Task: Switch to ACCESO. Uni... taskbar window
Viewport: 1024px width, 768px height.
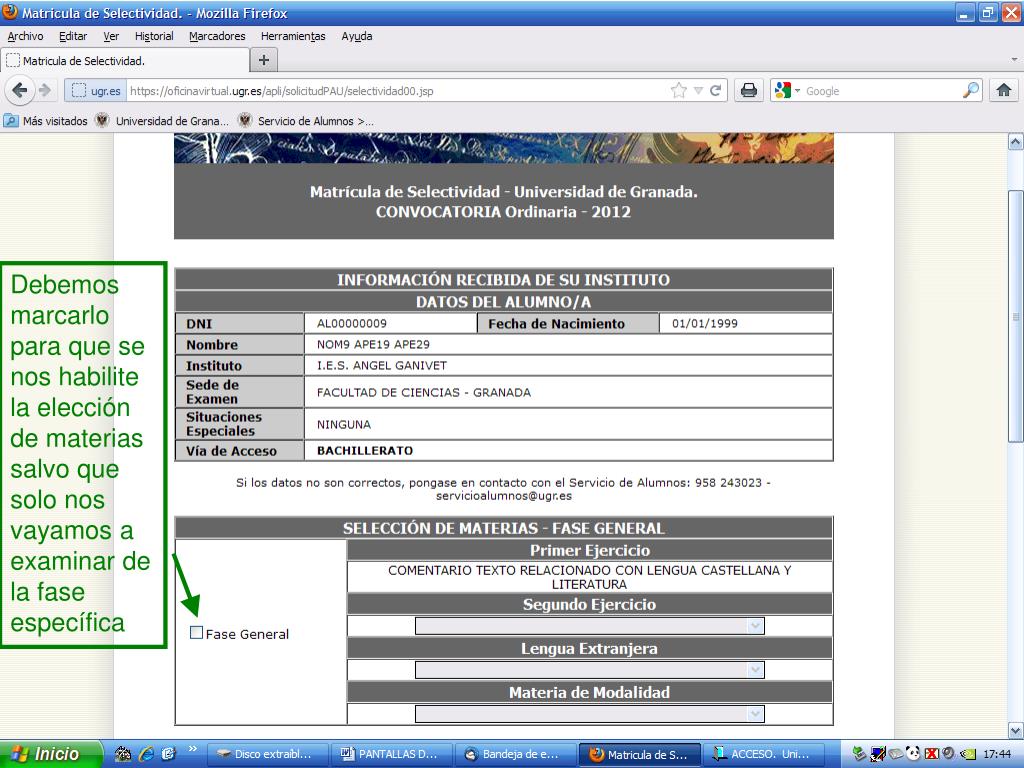Action: [764, 754]
